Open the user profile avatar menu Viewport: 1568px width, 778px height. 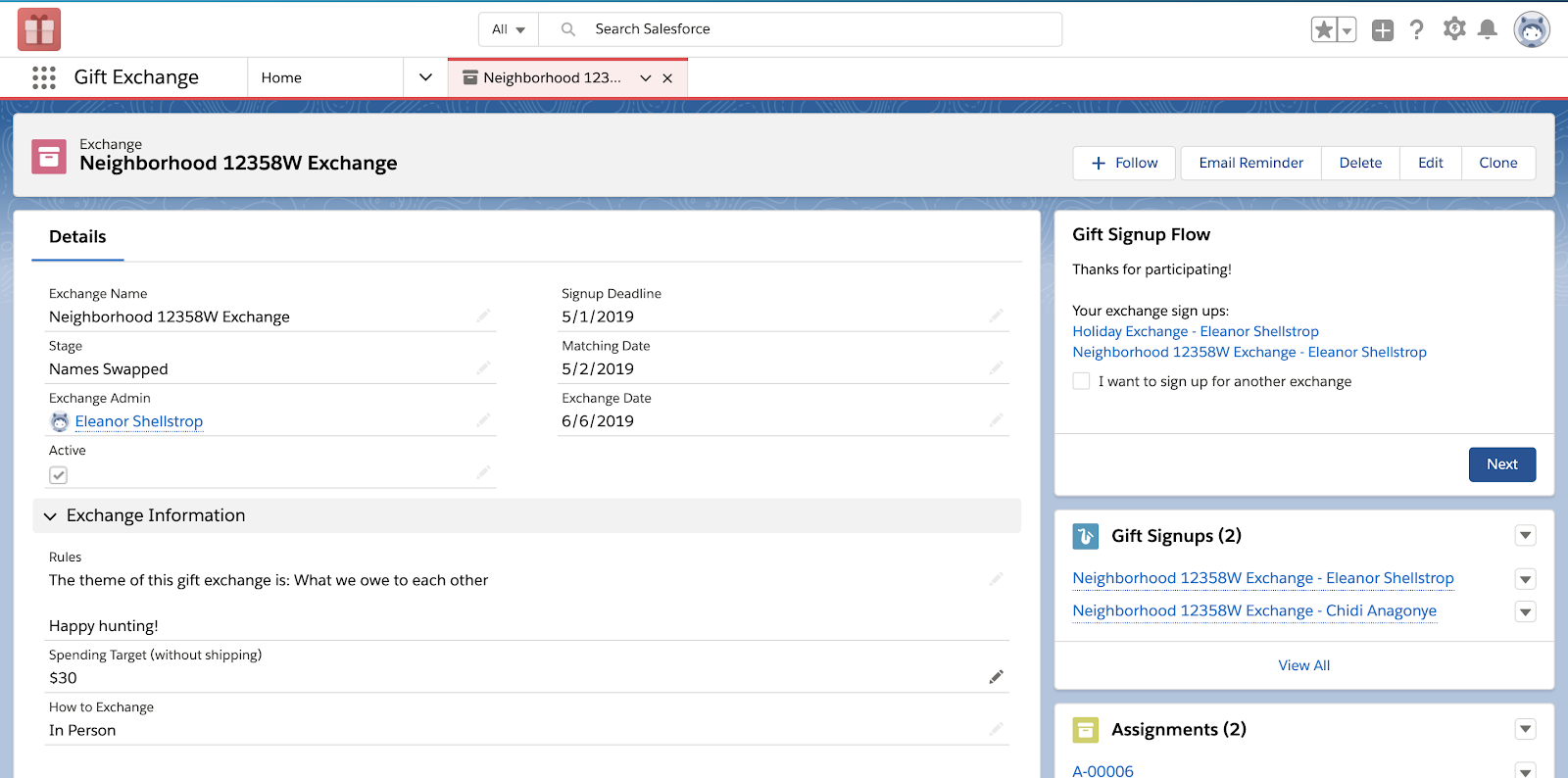tap(1532, 29)
